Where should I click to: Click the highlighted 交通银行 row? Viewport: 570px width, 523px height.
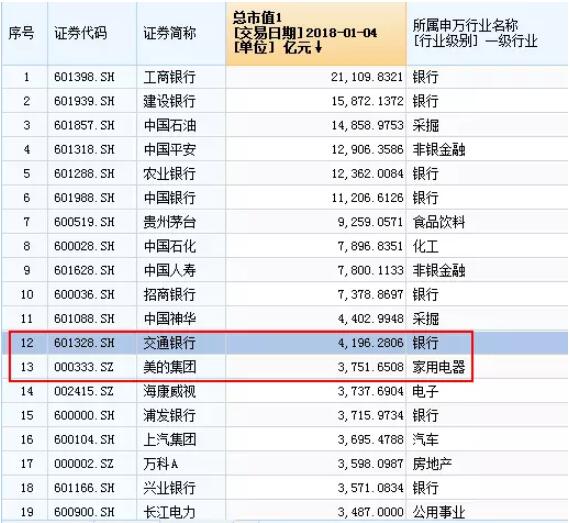(x=285, y=343)
